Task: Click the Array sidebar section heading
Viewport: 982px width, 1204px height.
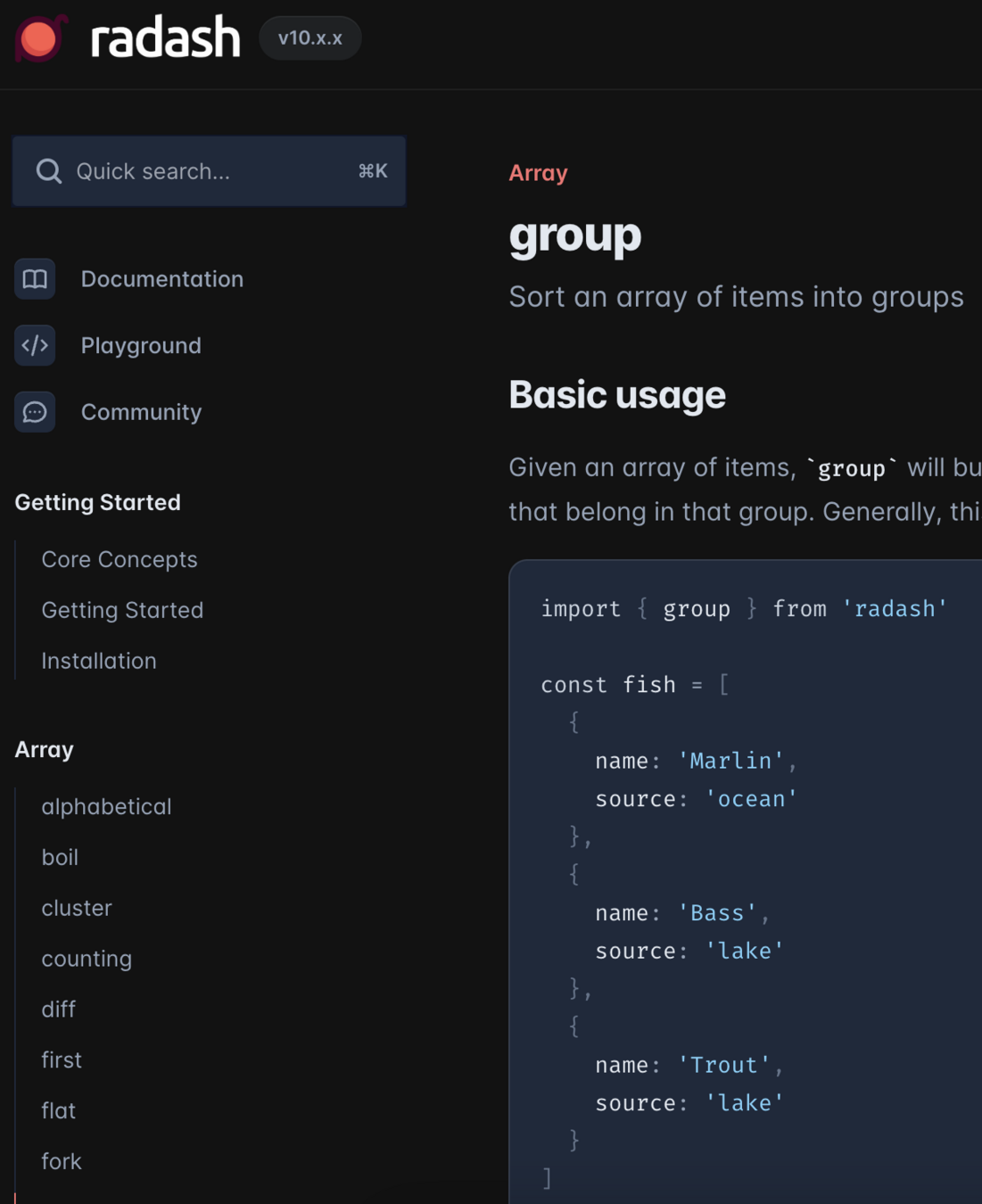Action: 44,749
